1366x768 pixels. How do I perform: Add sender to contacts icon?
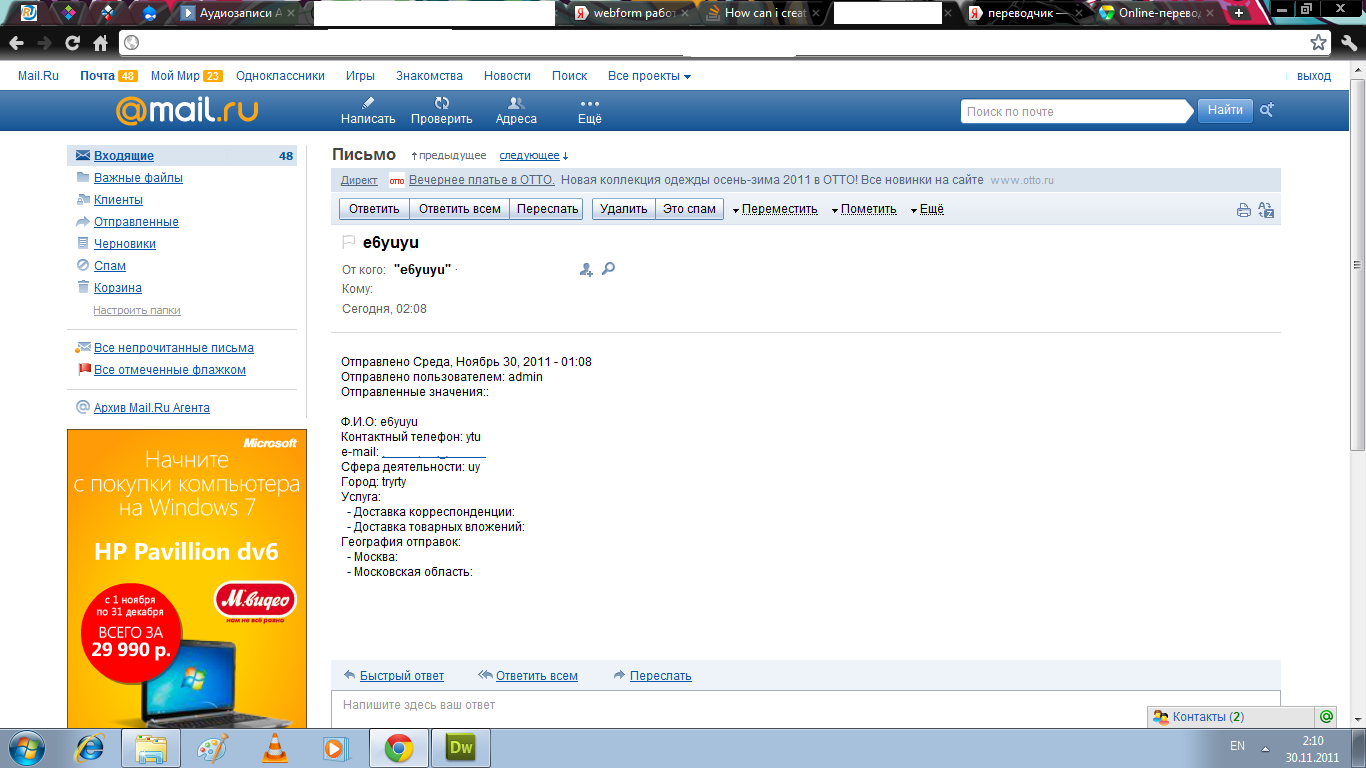pyautogui.click(x=586, y=269)
